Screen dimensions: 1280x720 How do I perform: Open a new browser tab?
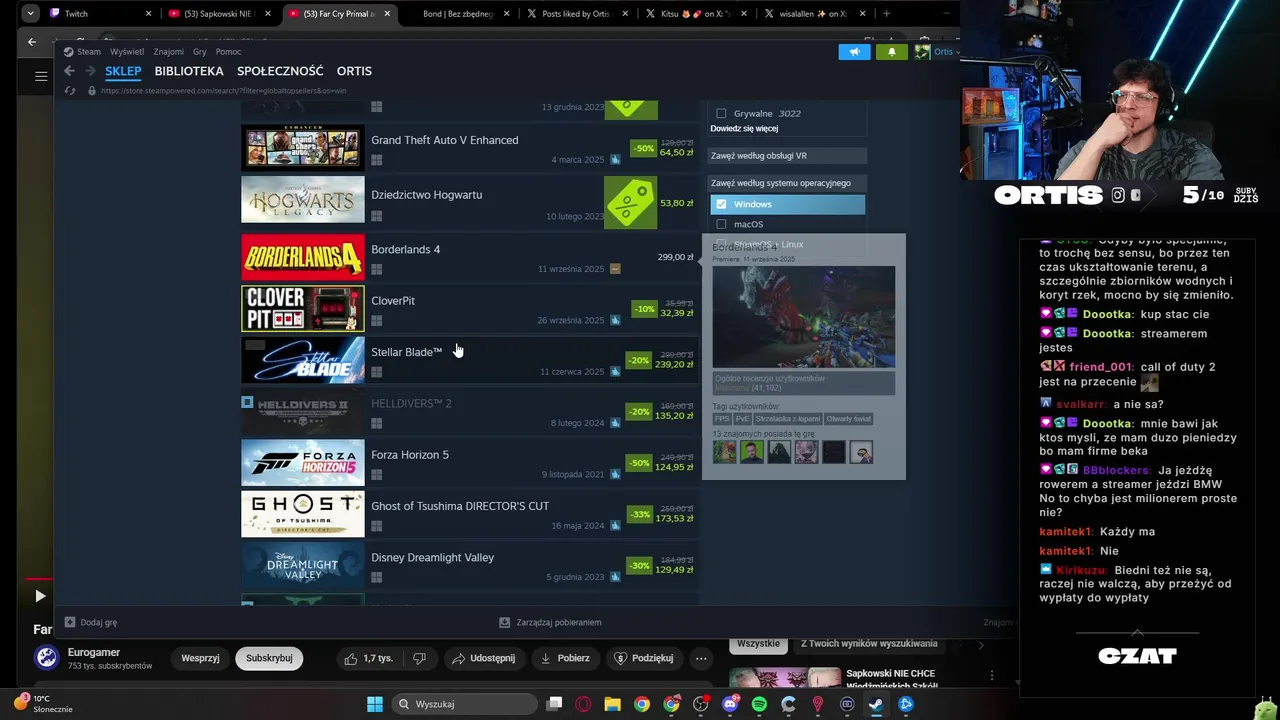tap(886, 14)
